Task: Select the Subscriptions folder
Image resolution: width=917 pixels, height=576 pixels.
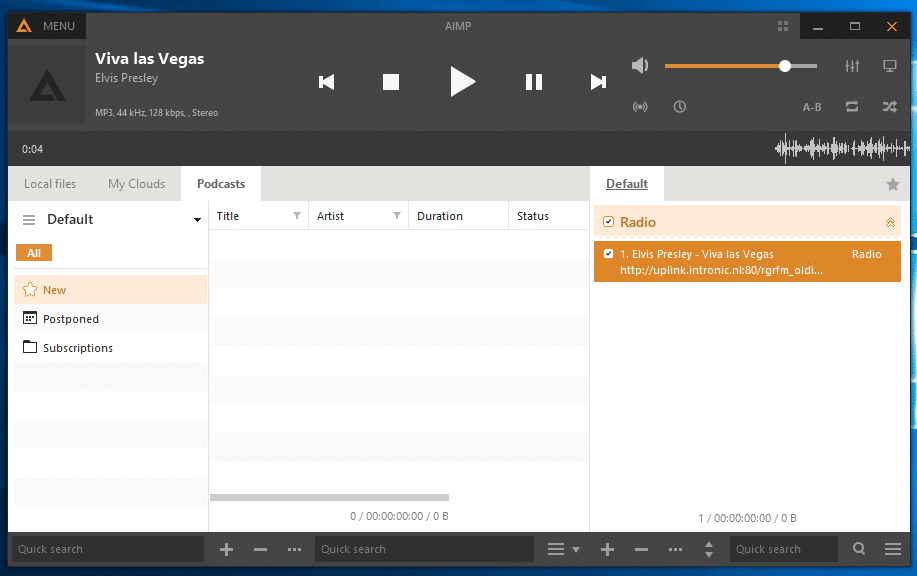Action: click(77, 348)
